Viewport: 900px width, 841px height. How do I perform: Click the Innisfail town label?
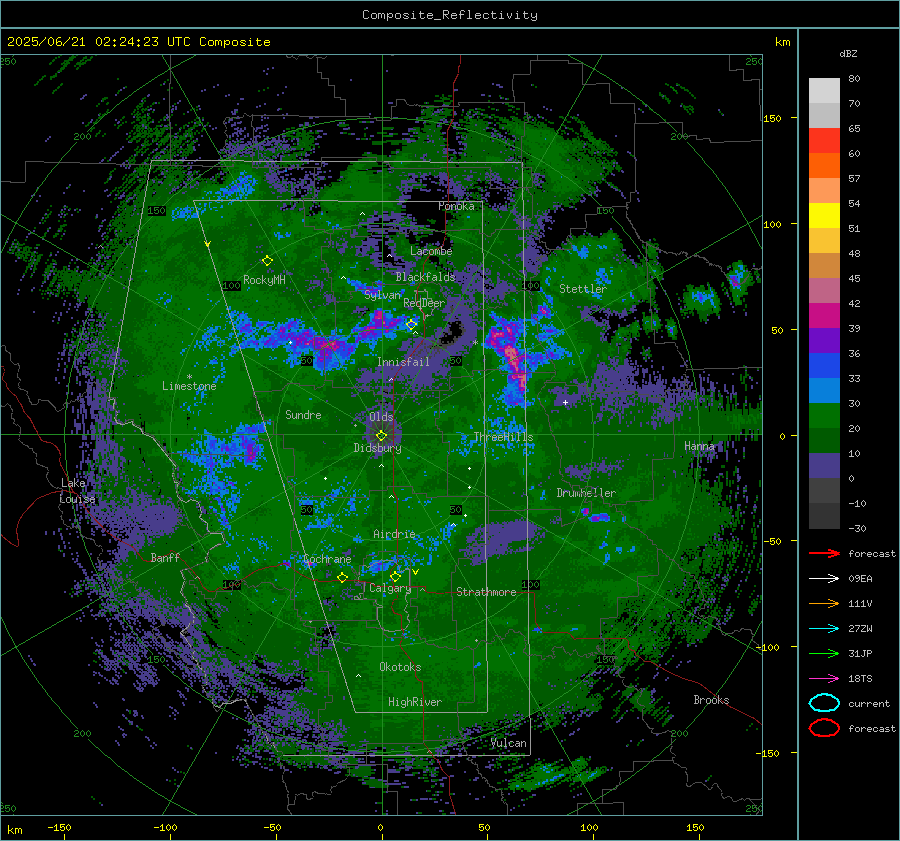tap(403, 362)
